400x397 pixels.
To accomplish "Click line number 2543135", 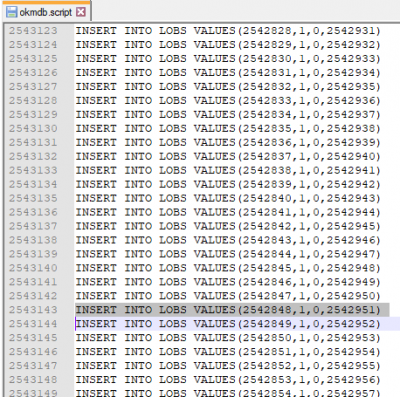I will tap(33, 198).
